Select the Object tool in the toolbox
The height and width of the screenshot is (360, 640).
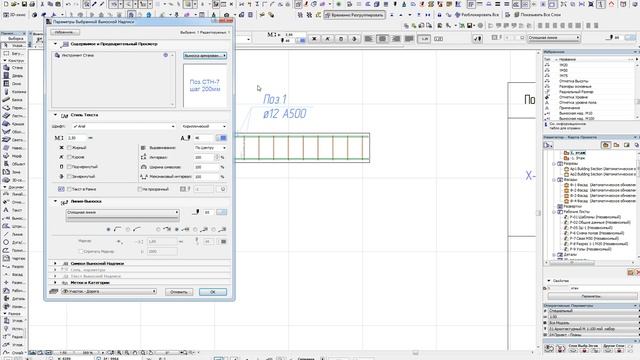(x=12, y=164)
